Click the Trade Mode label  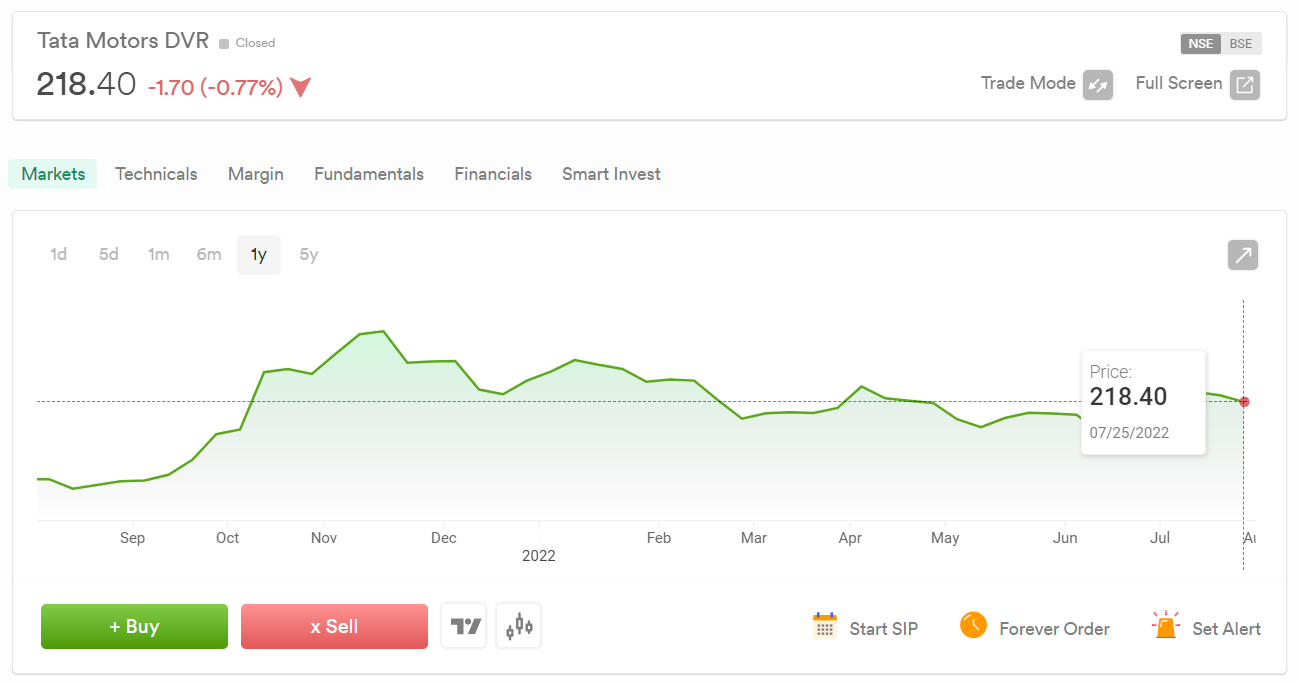1028,83
